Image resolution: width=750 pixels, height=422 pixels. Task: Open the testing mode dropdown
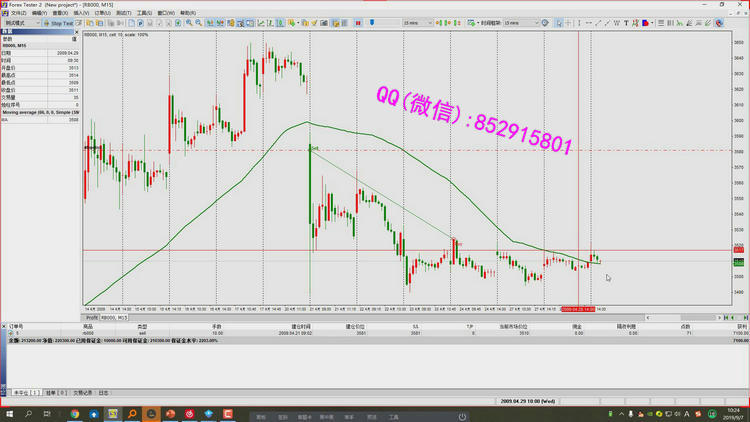click(x=20, y=22)
